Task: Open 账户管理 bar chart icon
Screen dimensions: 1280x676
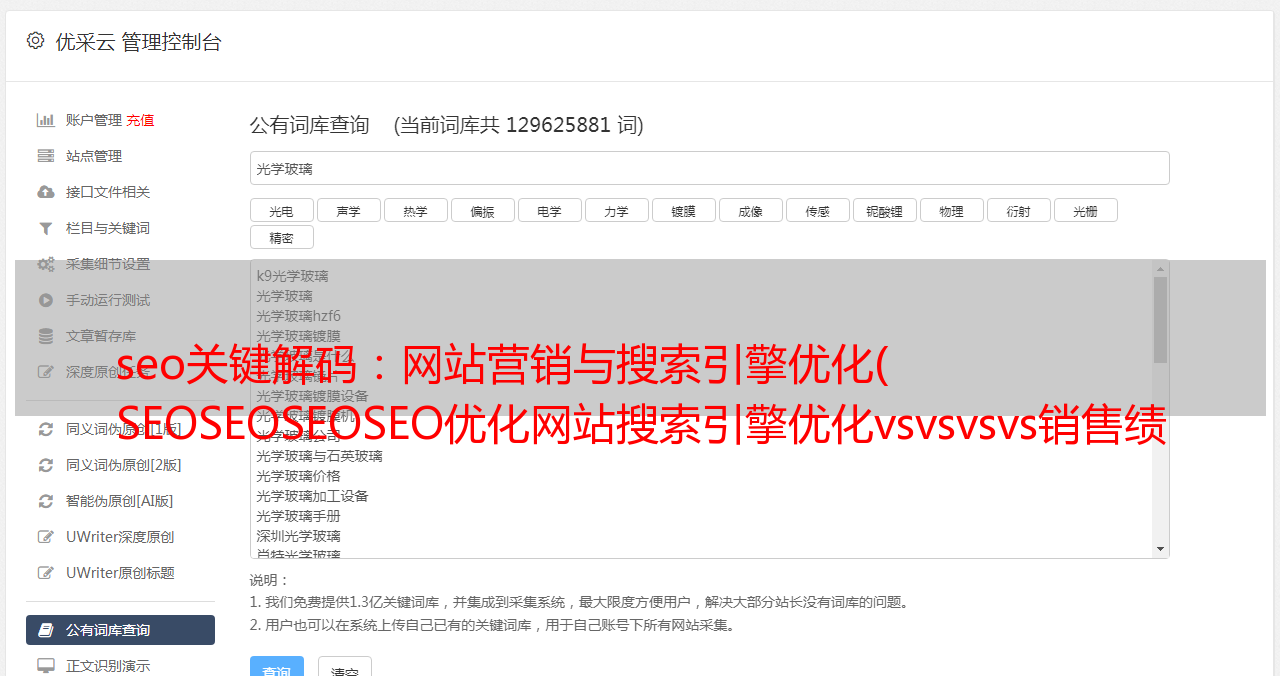Action: [46, 120]
